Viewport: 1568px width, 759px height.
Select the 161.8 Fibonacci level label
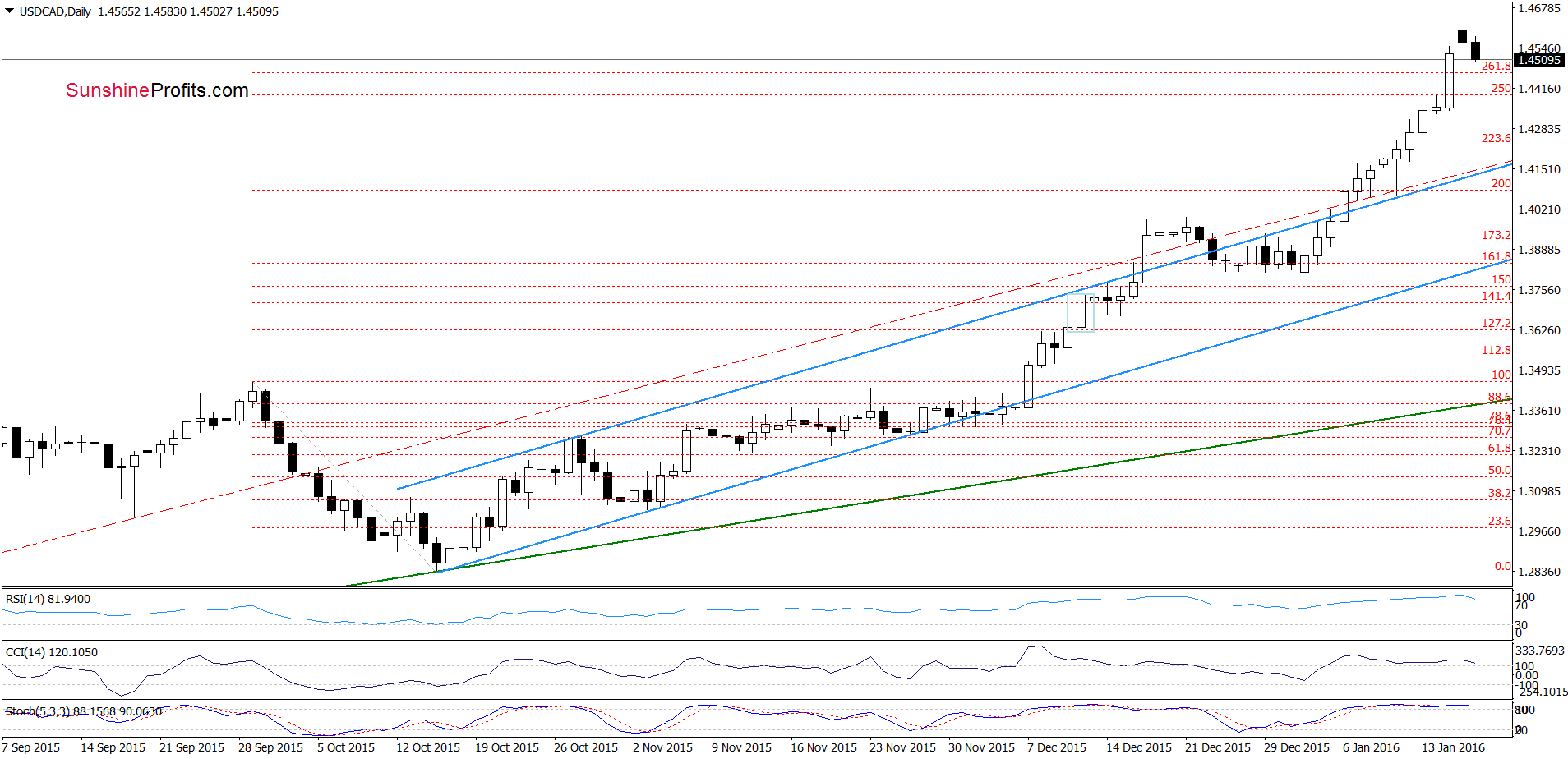coord(1496,256)
